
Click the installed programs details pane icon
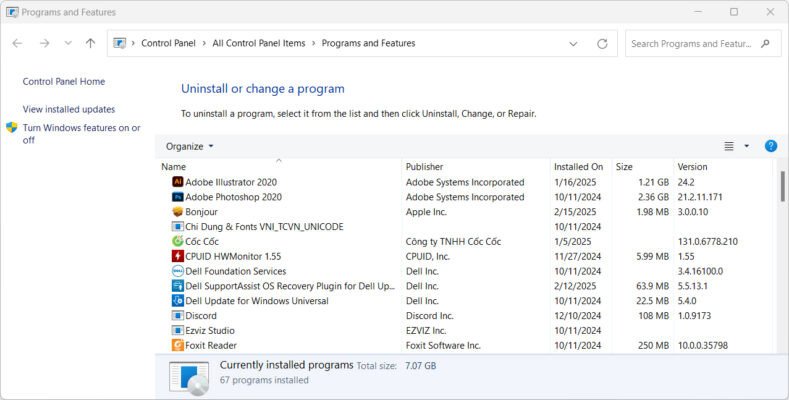pos(189,377)
